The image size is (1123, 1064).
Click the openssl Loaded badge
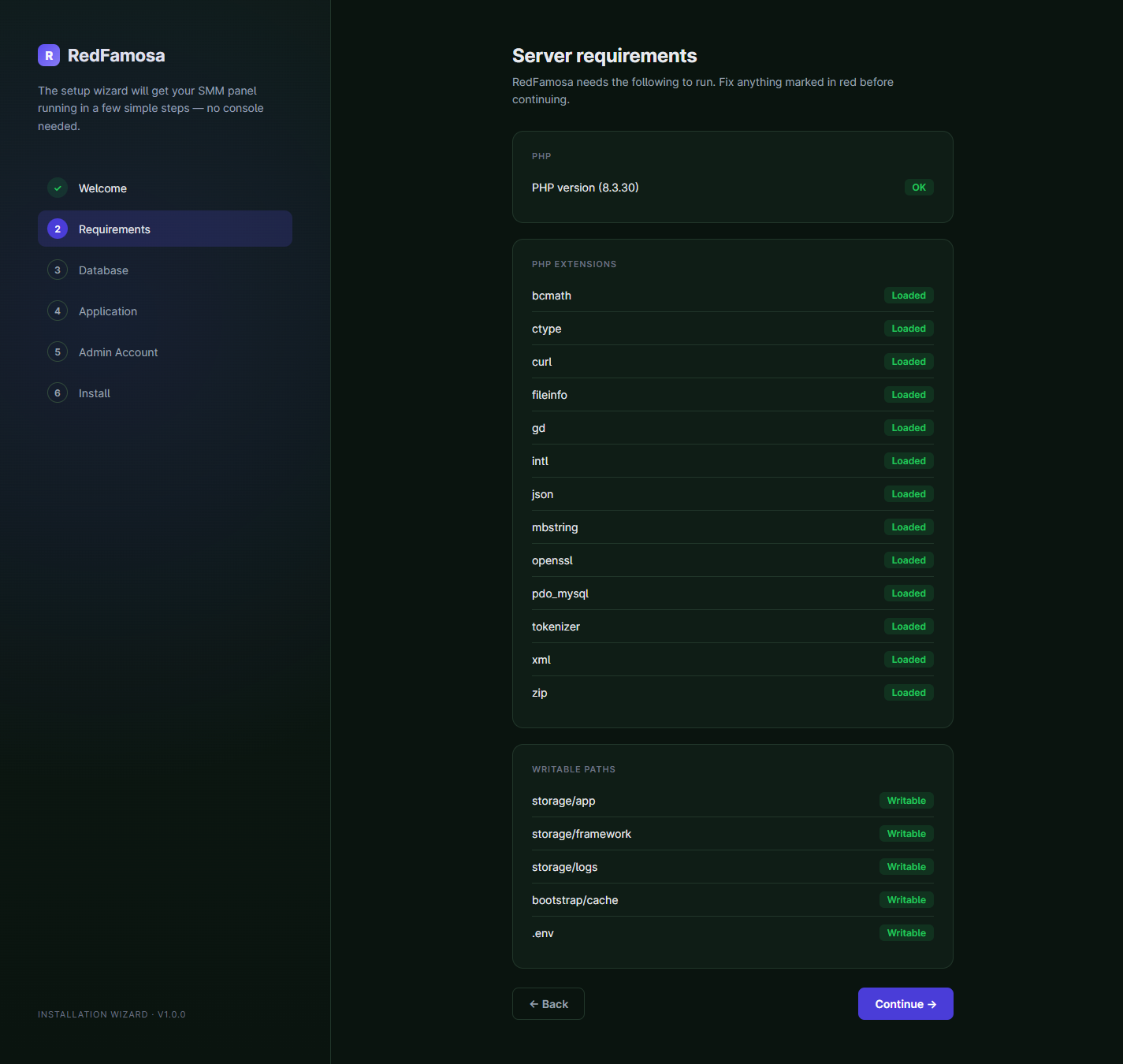(x=909, y=560)
